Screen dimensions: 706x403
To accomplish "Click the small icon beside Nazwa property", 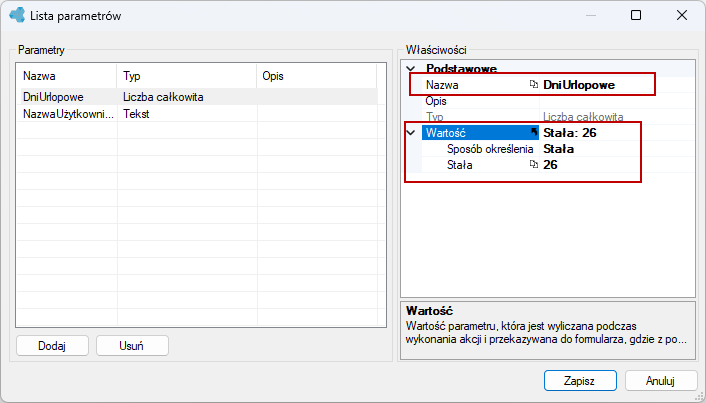I will 534,85.
